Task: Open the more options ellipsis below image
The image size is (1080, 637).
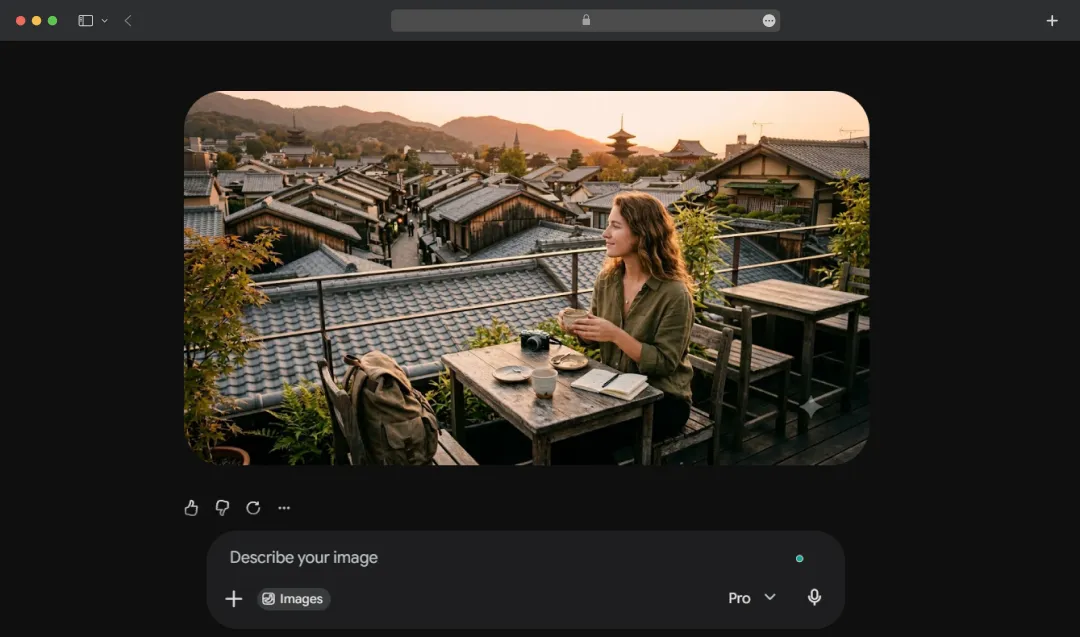Action: (284, 508)
